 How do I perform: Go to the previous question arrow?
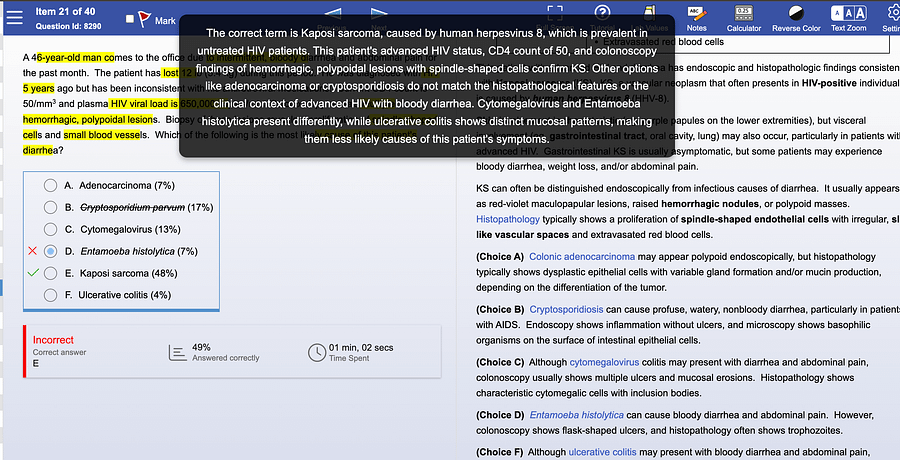pyautogui.click(x=333, y=13)
